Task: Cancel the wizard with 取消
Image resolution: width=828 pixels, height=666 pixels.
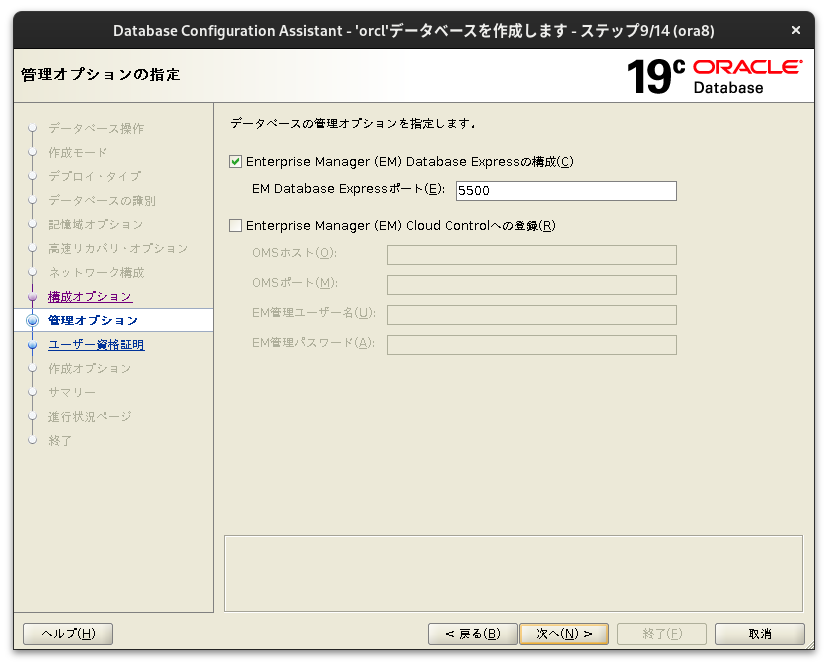Action: (760, 633)
